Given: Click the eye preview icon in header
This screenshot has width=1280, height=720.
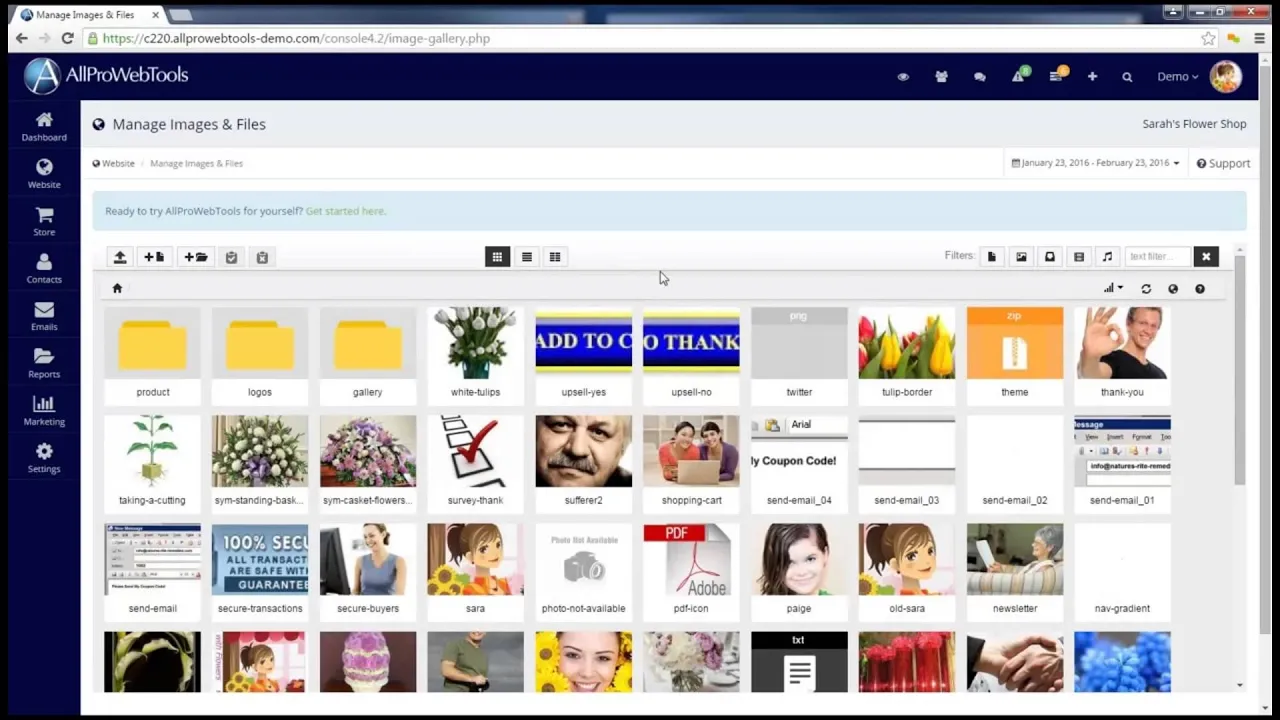Looking at the screenshot, I should coord(903,77).
